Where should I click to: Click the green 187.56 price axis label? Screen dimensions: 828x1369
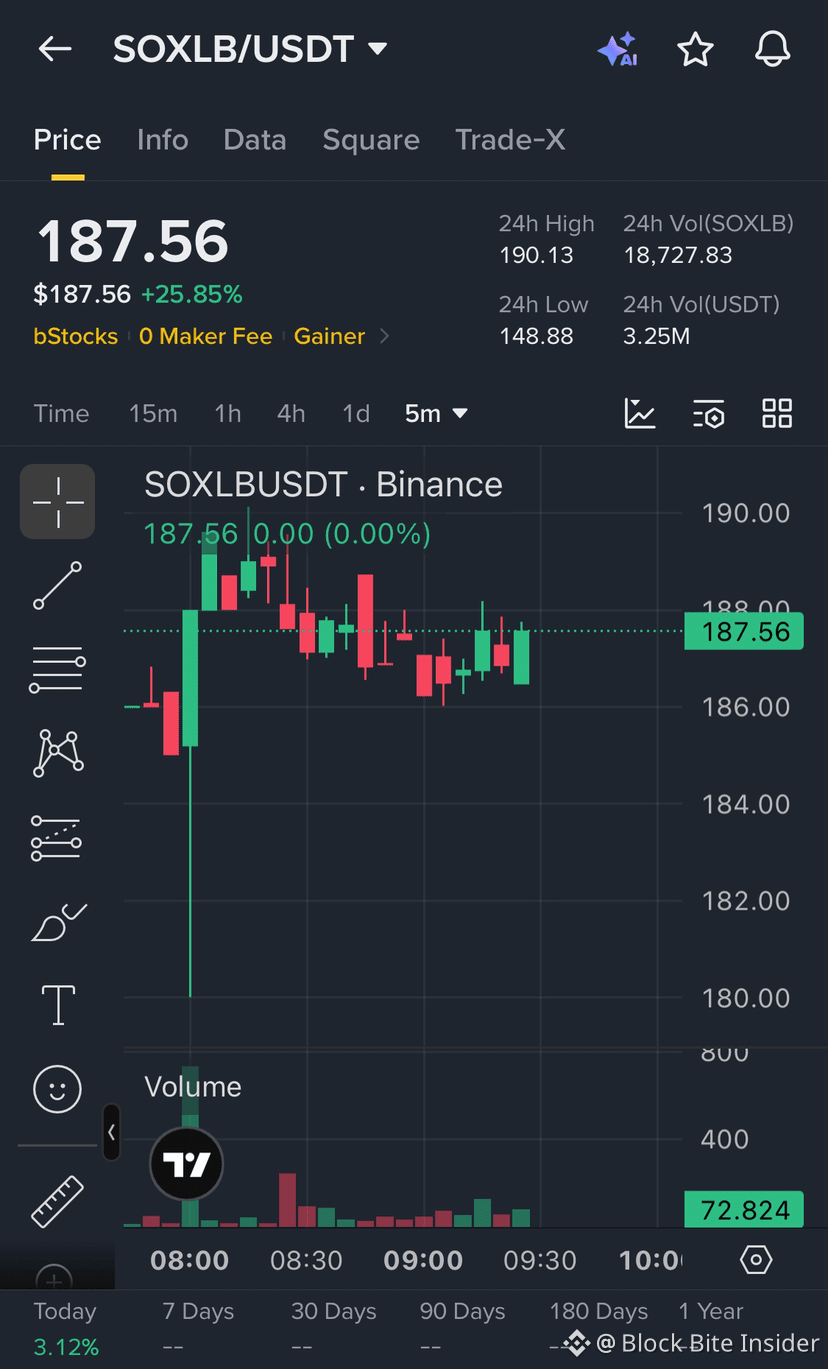[x=744, y=632]
